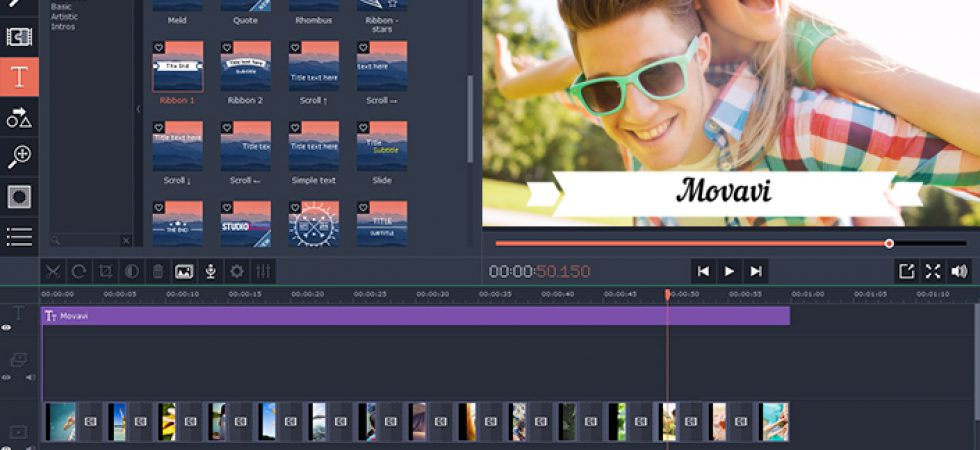Select the Artistic titles category
Screen dimensions: 980x450
(x=64, y=17)
